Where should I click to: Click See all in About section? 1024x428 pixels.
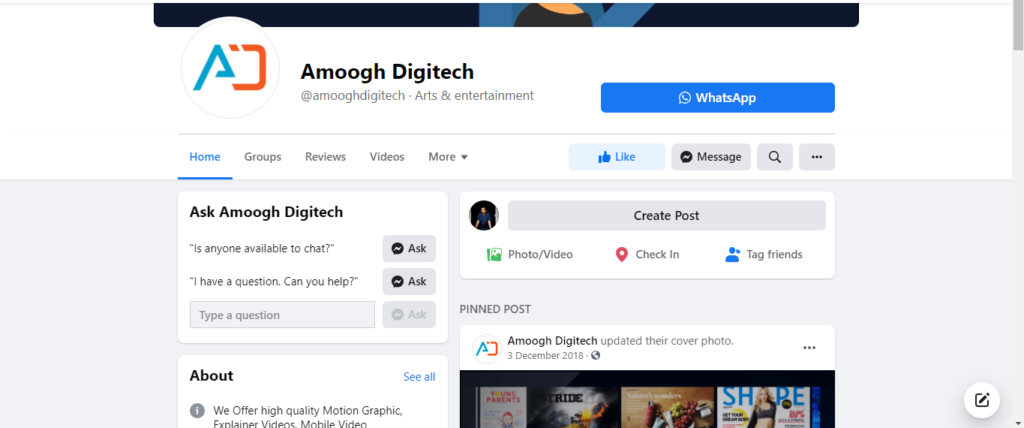point(419,377)
